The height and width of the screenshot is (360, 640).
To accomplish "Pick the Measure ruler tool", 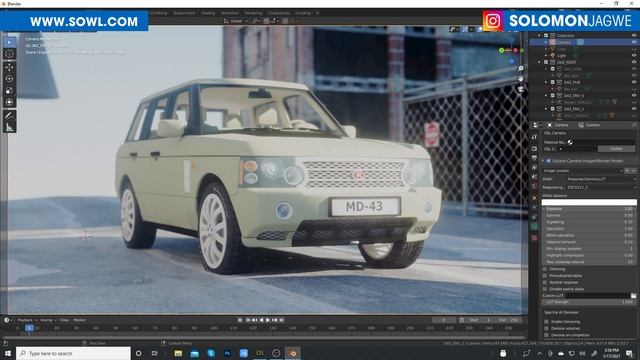I will (9, 128).
